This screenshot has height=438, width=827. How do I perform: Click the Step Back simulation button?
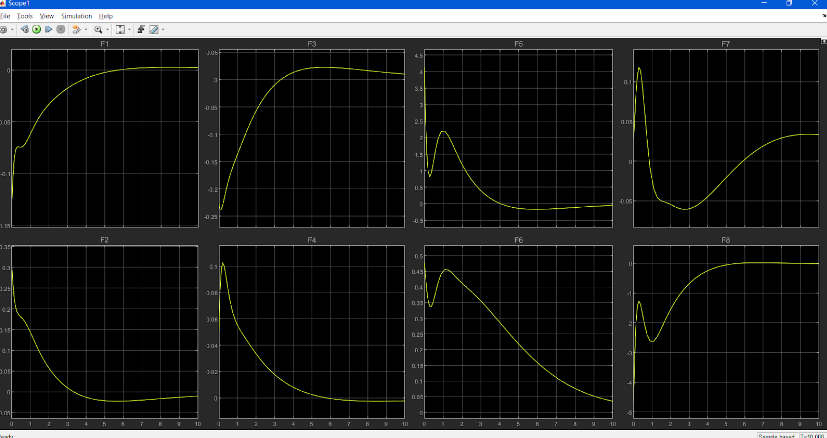[24, 30]
